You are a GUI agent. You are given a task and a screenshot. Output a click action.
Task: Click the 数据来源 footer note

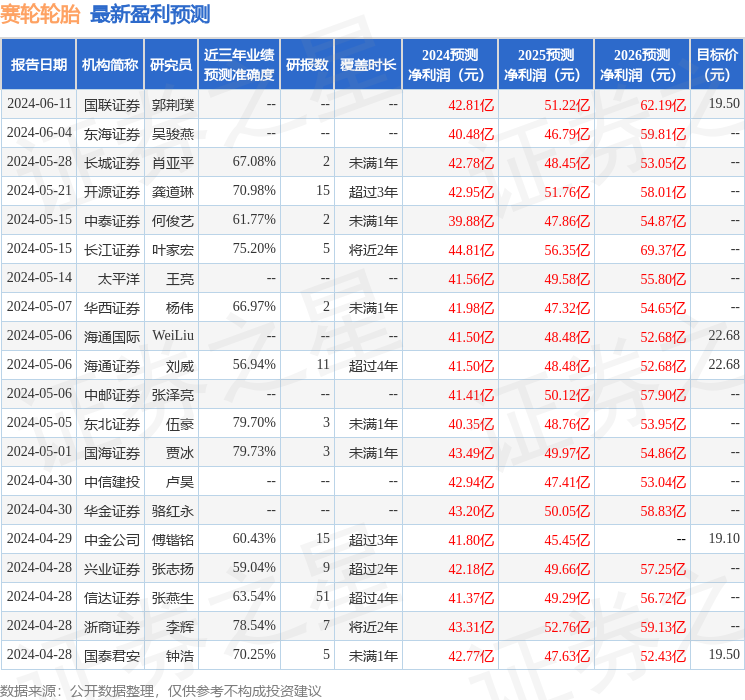(161, 690)
